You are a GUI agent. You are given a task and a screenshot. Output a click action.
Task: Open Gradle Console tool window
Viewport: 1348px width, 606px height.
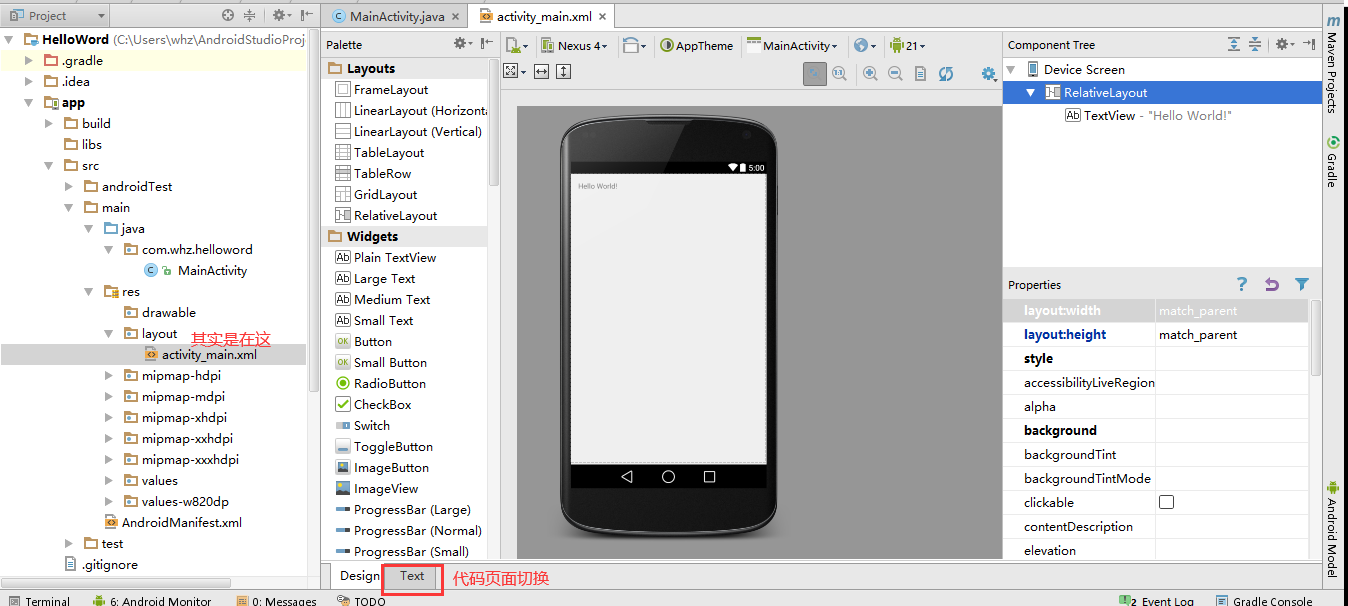tap(1265, 601)
